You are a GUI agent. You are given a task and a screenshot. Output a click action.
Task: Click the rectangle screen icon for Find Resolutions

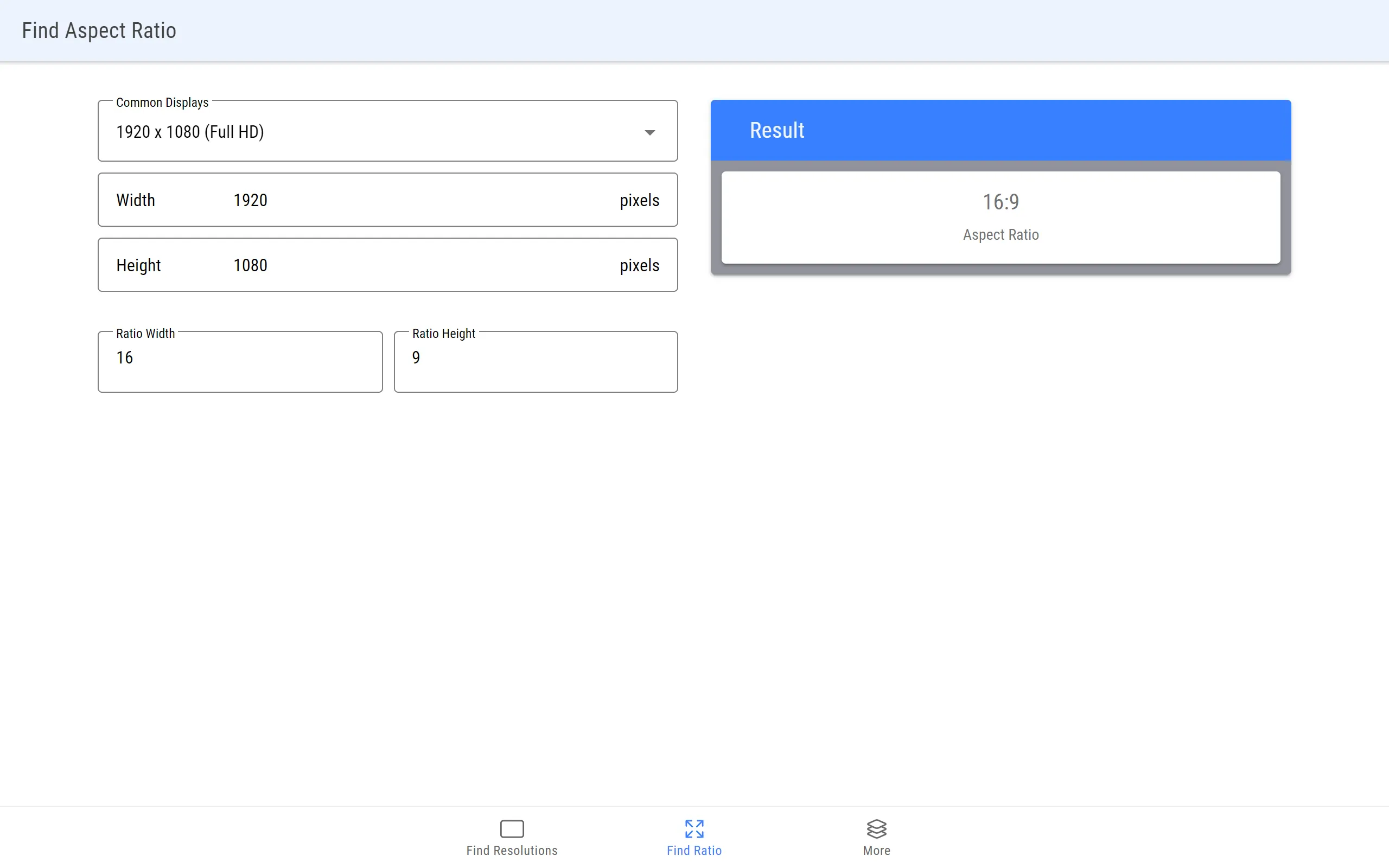click(512, 829)
